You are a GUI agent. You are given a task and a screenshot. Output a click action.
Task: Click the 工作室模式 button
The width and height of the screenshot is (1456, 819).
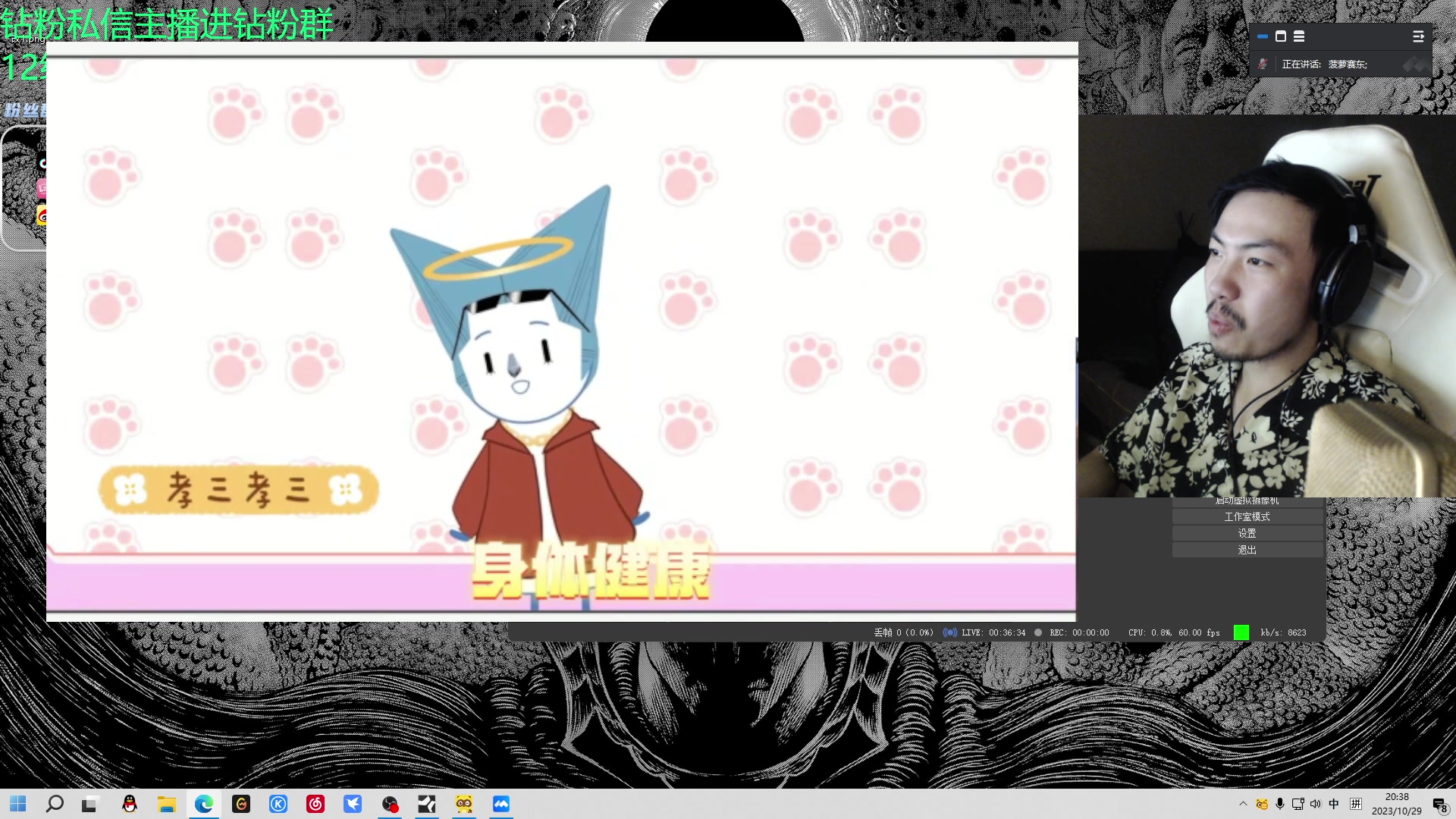click(x=1247, y=516)
